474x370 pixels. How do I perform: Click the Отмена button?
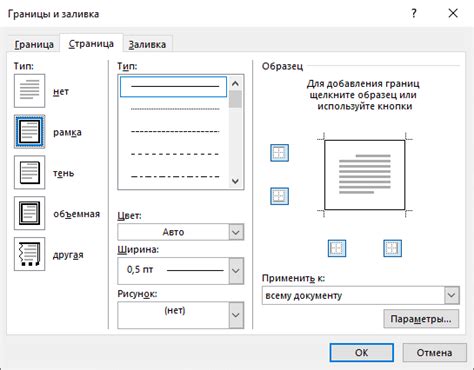[434, 352]
